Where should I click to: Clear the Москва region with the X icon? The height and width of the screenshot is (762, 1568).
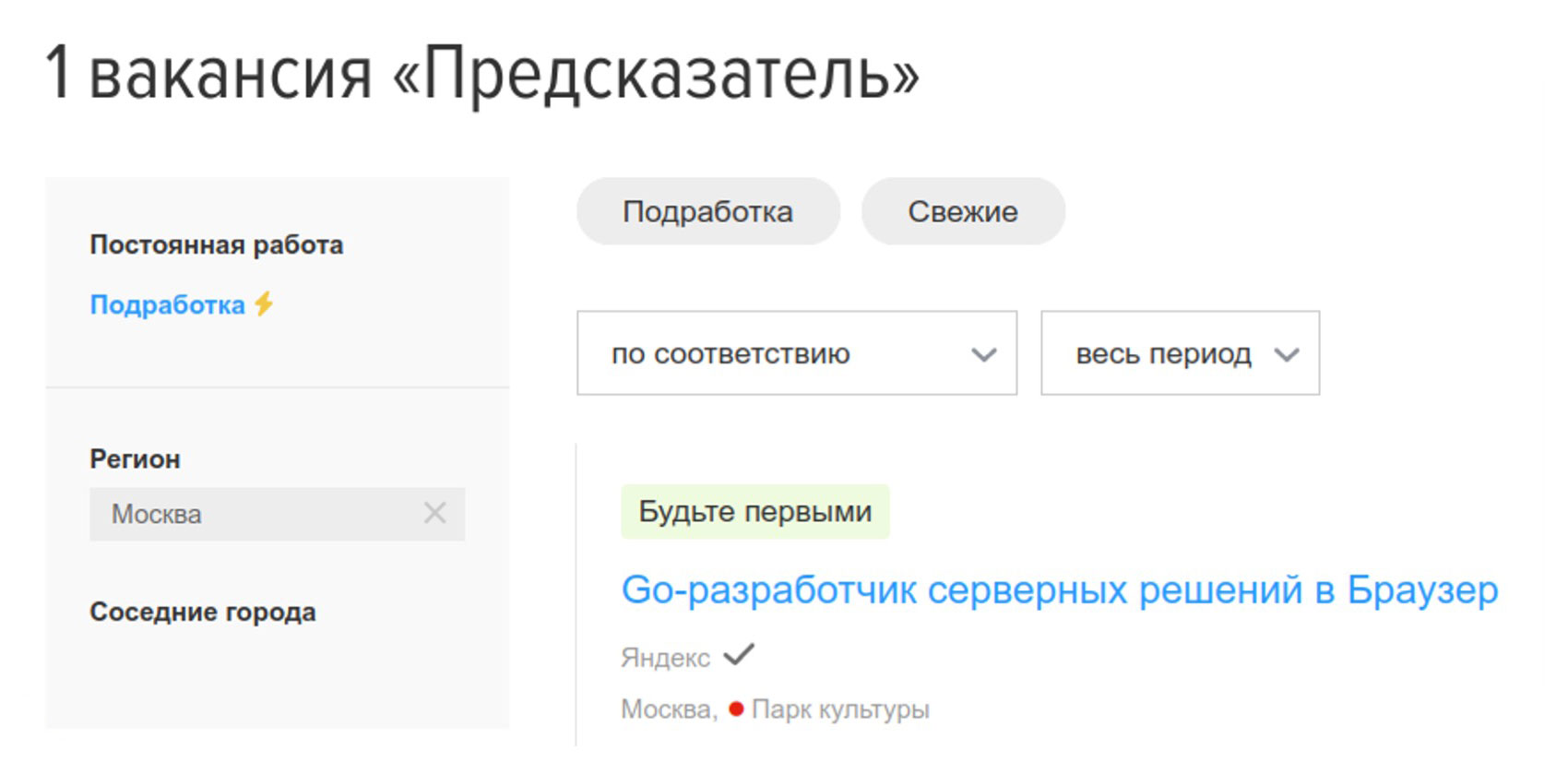point(434,513)
